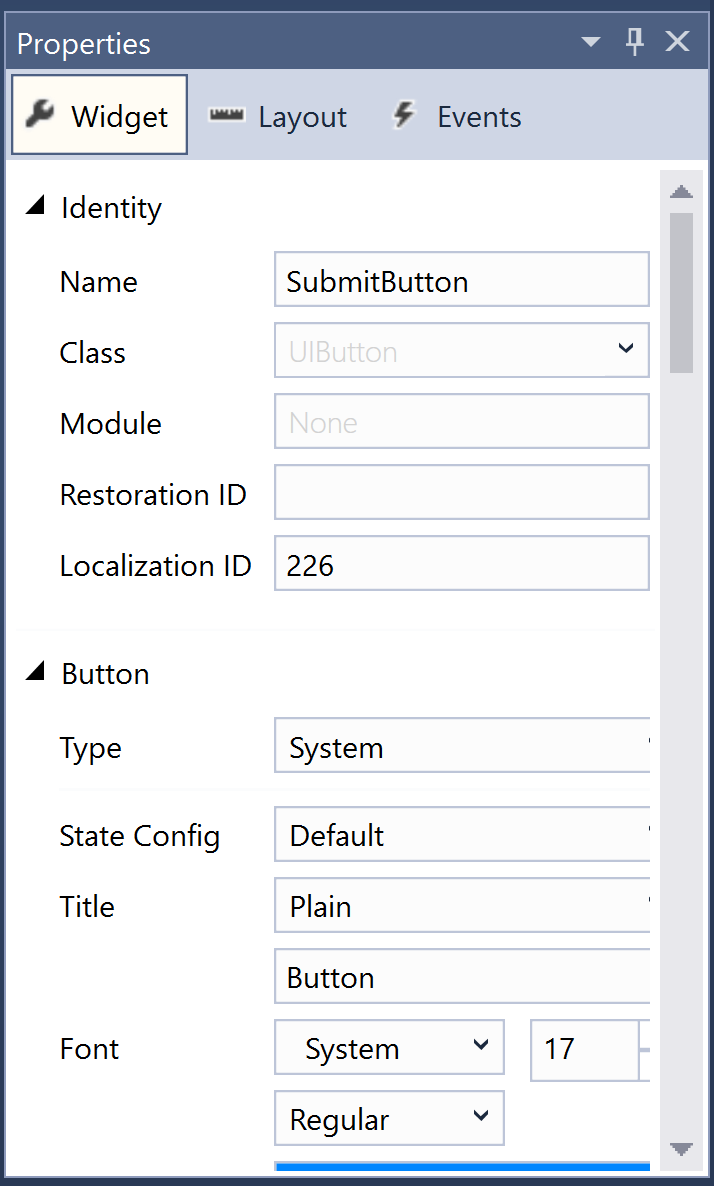This screenshot has width=714, height=1186.
Task: Click the ruler icon for Layout
Action: (227, 116)
